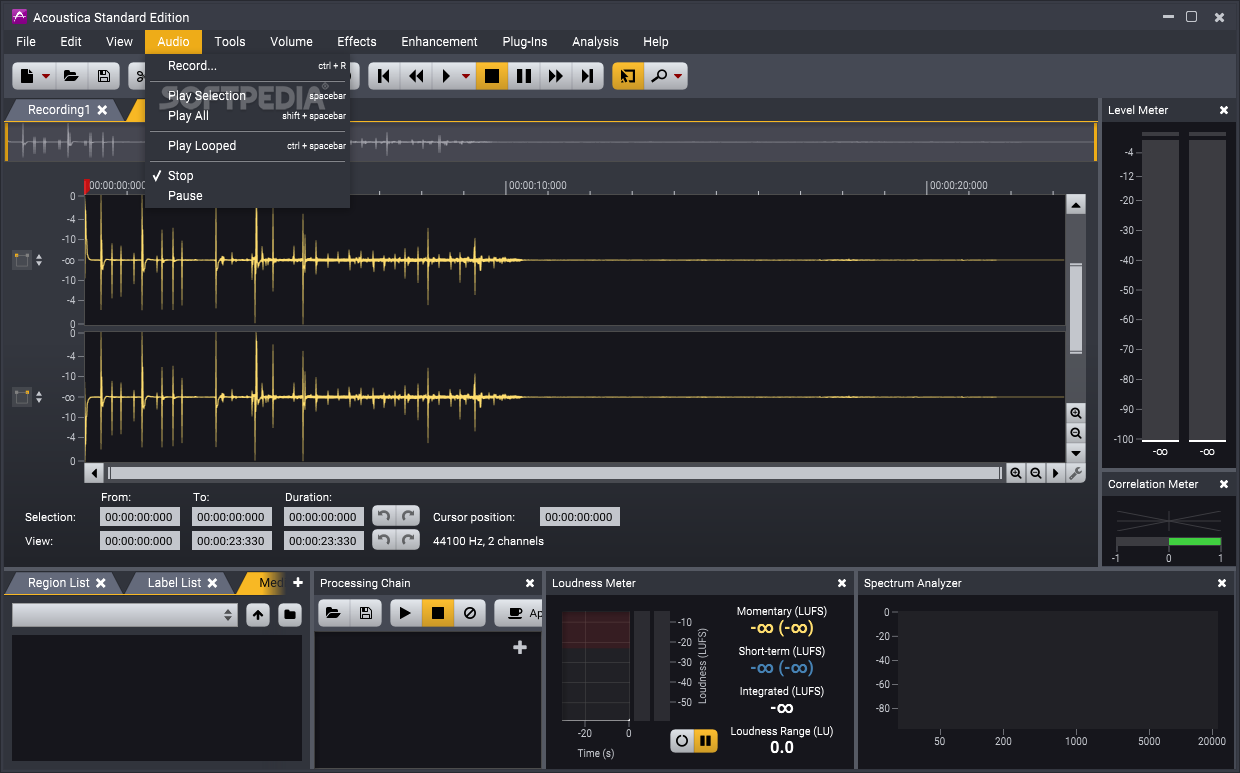Screen dimensions: 1240x773
Task: Click the Save disk icon in main toolbar
Action: pyautogui.click(x=103, y=76)
